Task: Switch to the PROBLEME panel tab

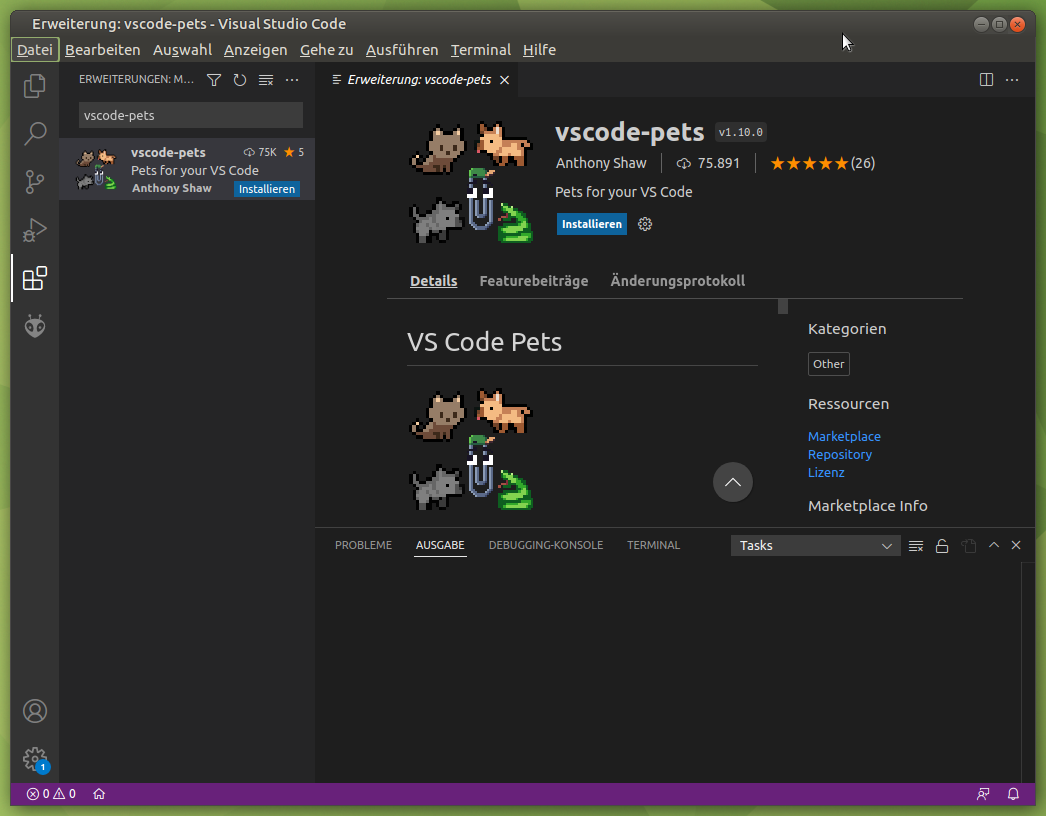Action: pyautogui.click(x=364, y=545)
